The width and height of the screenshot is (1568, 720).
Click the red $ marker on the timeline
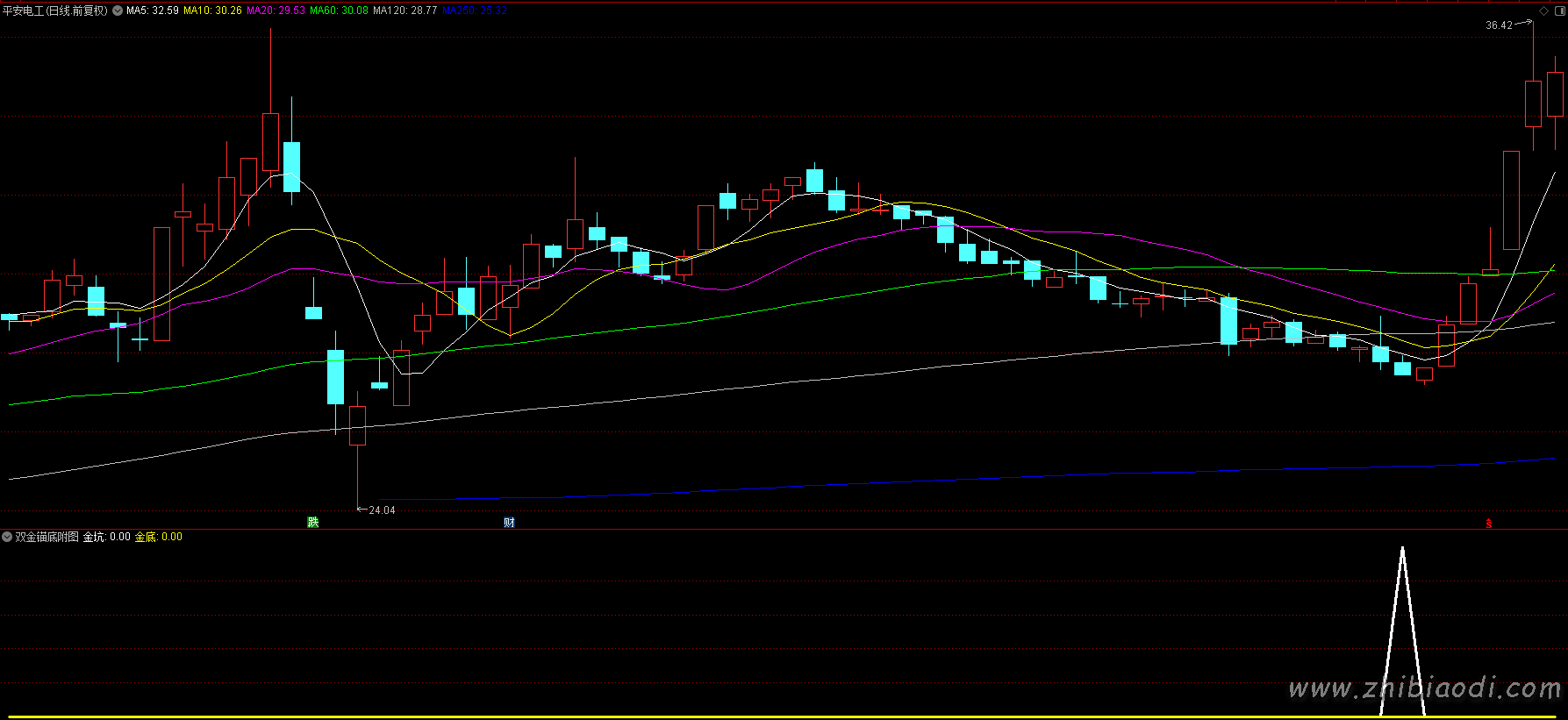click(1489, 524)
